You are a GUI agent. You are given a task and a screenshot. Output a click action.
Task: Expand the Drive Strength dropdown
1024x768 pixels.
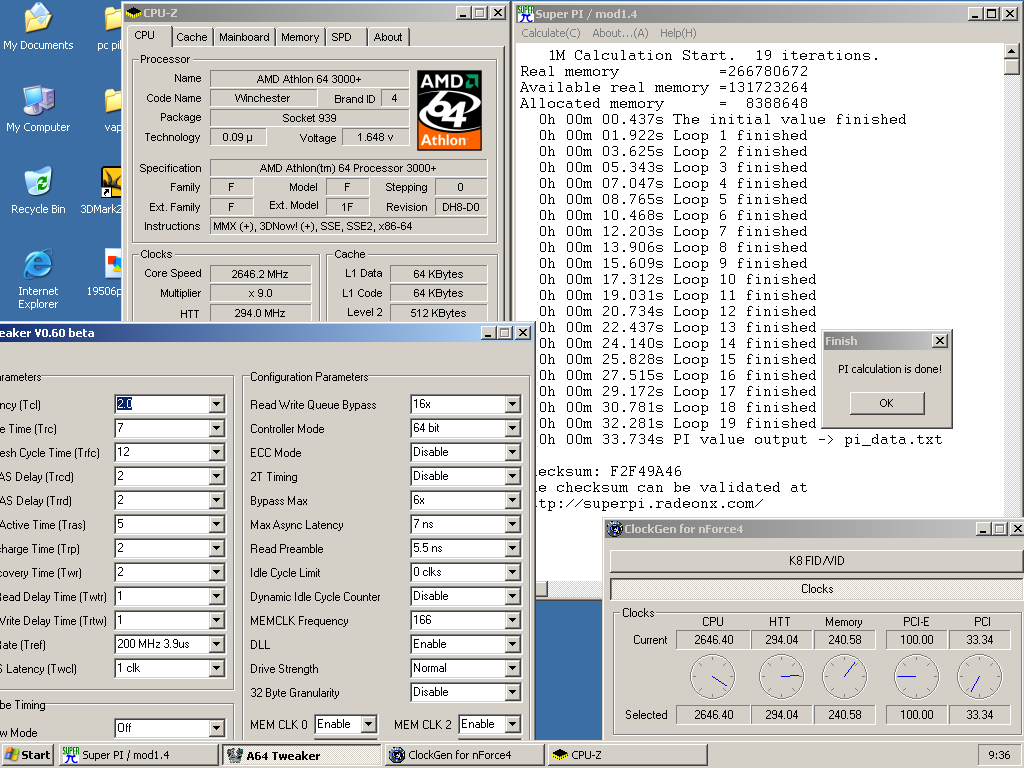click(513, 669)
